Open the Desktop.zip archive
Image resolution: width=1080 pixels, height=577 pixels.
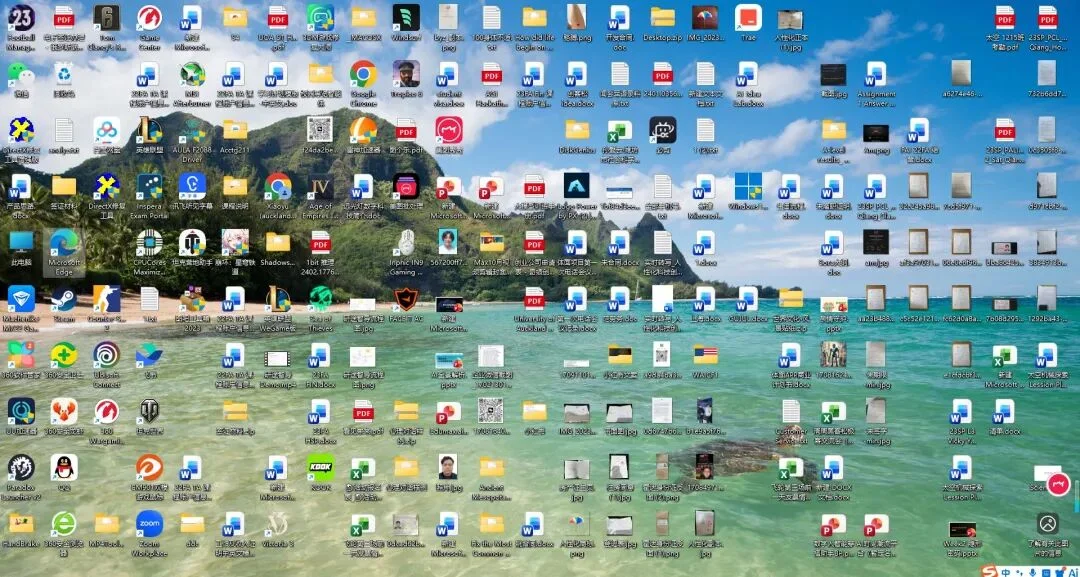662,18
